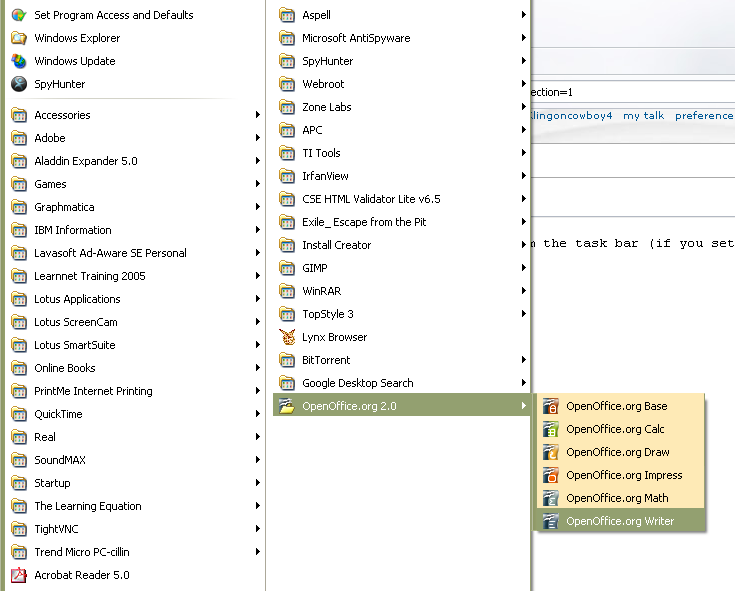Expand Google Desktop Search submenu arrow
The width and height of the screenshot is (735, 591).
tap(524, 383)
